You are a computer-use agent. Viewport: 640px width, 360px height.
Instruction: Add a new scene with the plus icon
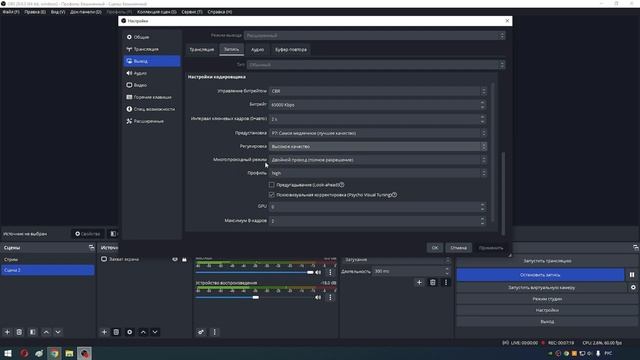click(7, 332)
